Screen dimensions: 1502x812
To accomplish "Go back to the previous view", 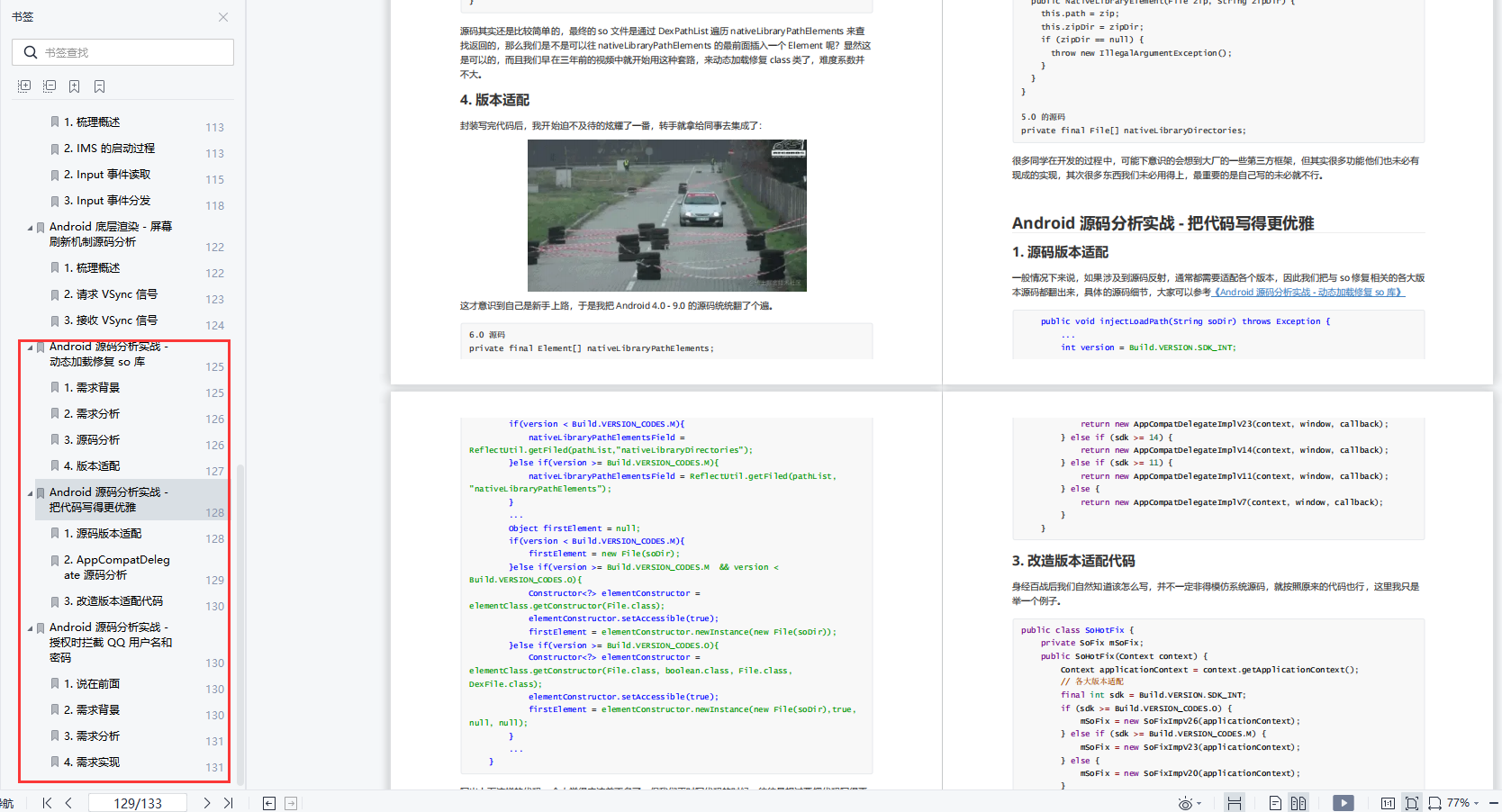I will [268, 803].
